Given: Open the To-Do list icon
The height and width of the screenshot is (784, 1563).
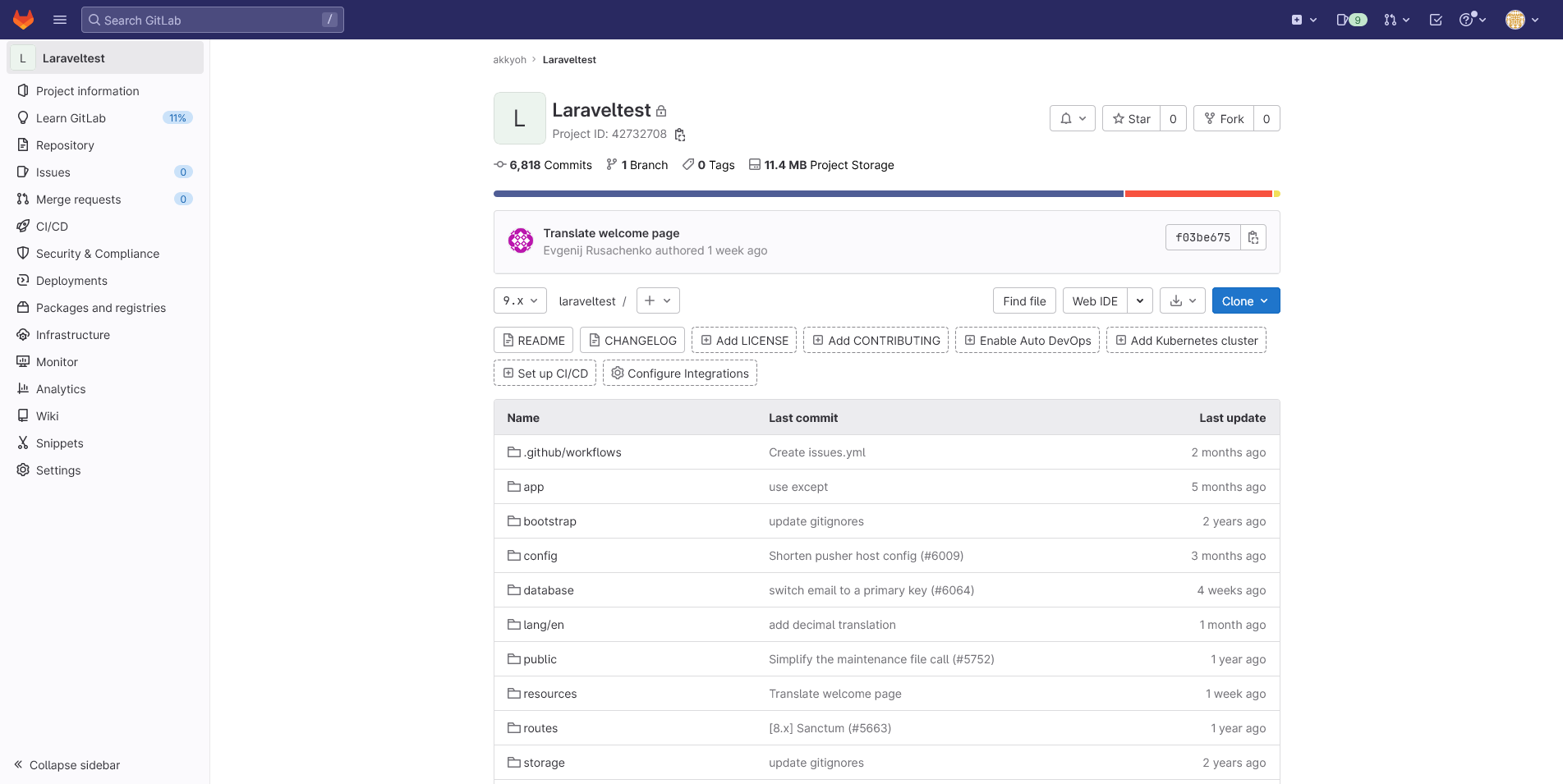Looking at the screenshot, I should [x=1436, y=20].
